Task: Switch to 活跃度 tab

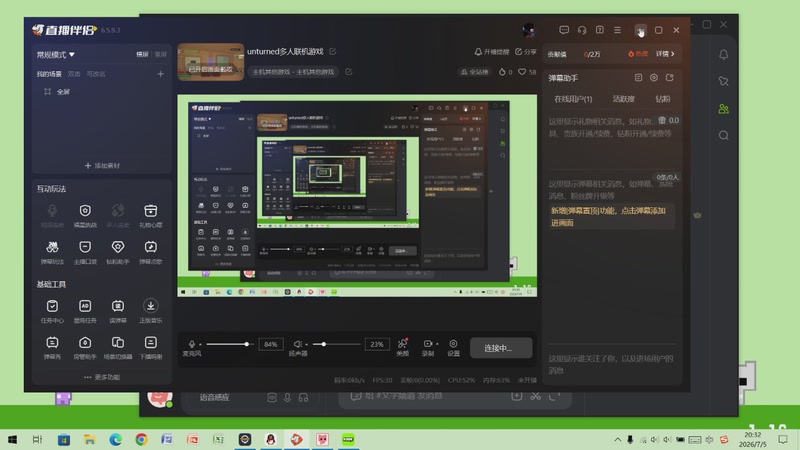Action: point(623,99)
